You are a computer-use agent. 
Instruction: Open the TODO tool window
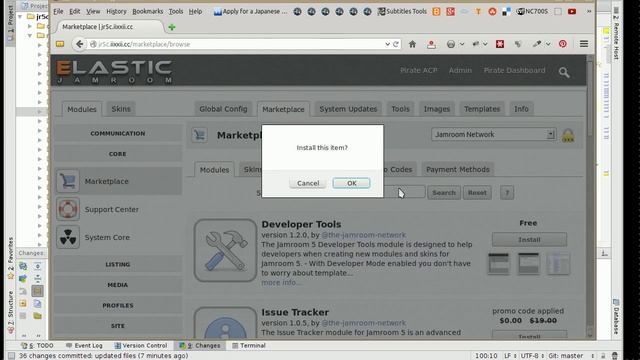37,345
